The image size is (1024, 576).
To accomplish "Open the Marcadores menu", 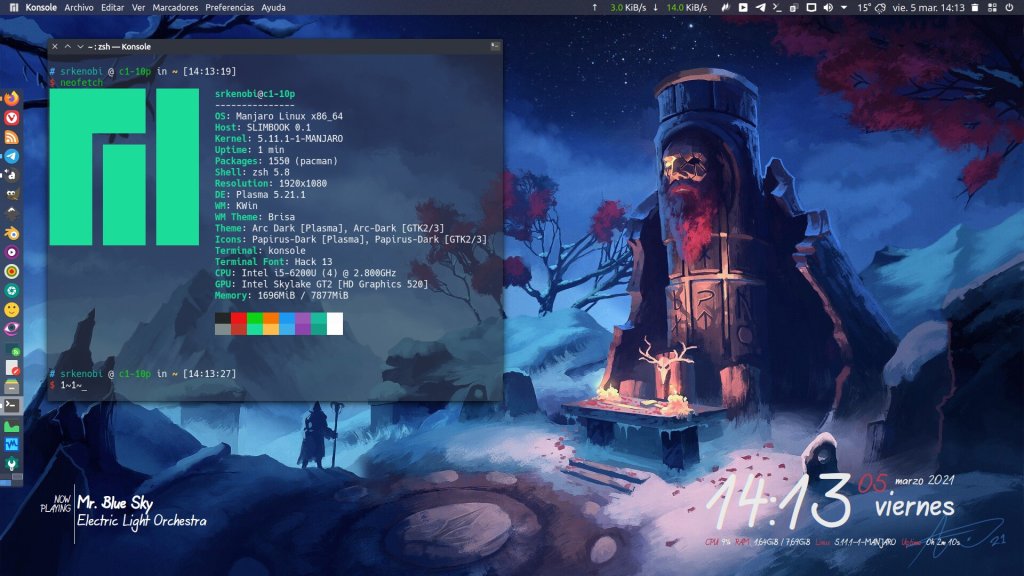I will 175,7.
